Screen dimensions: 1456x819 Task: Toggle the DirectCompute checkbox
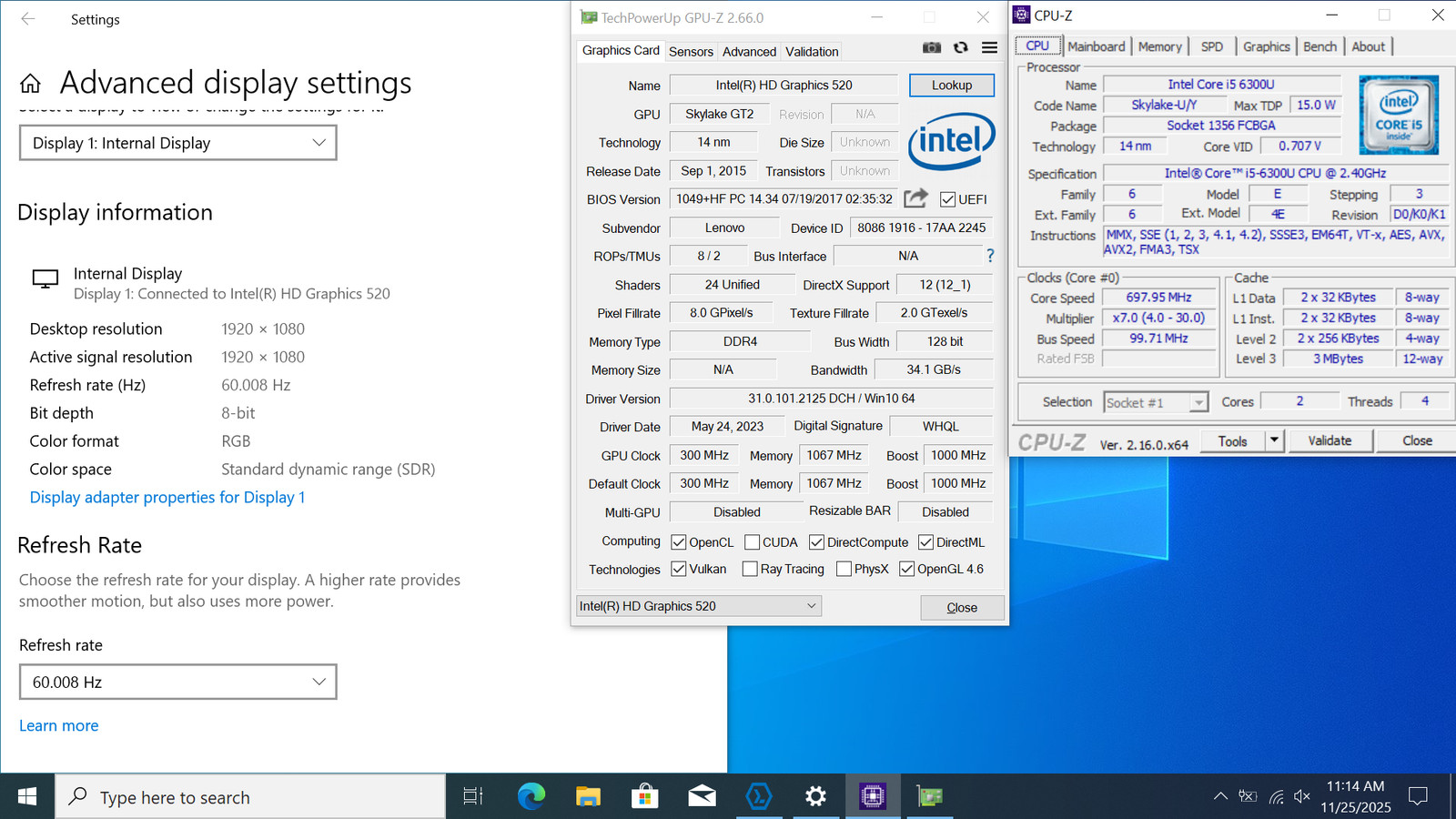[817, 542]
